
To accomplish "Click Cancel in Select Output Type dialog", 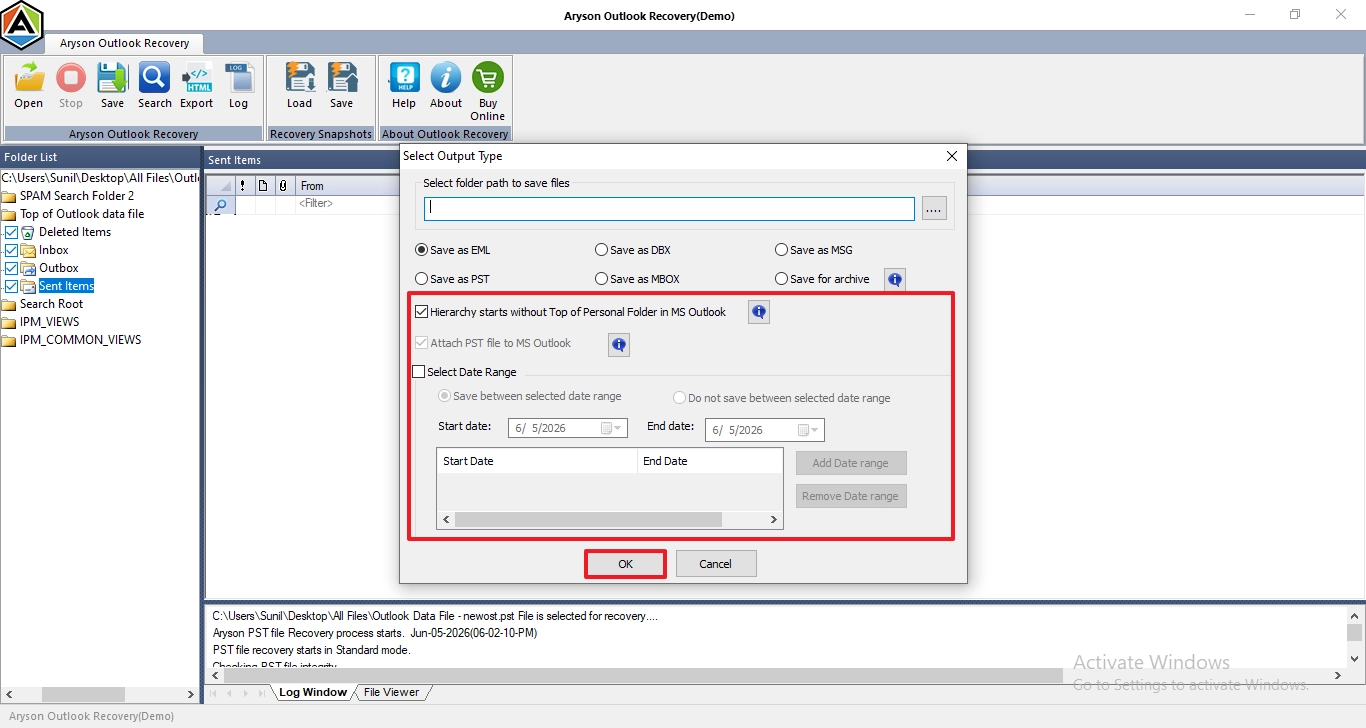I will pyautogui.click(x=716, y=564).
